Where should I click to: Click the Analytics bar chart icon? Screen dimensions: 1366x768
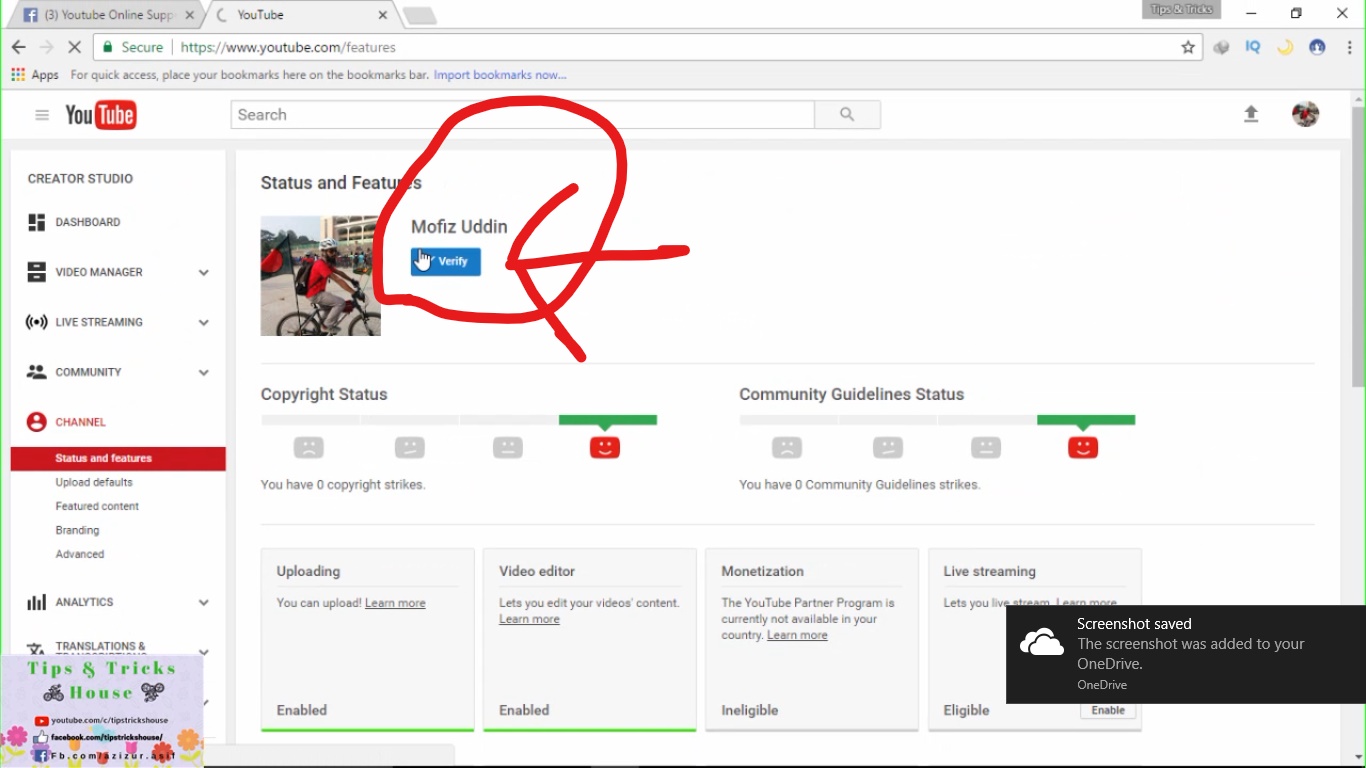[x=36, y=602]
